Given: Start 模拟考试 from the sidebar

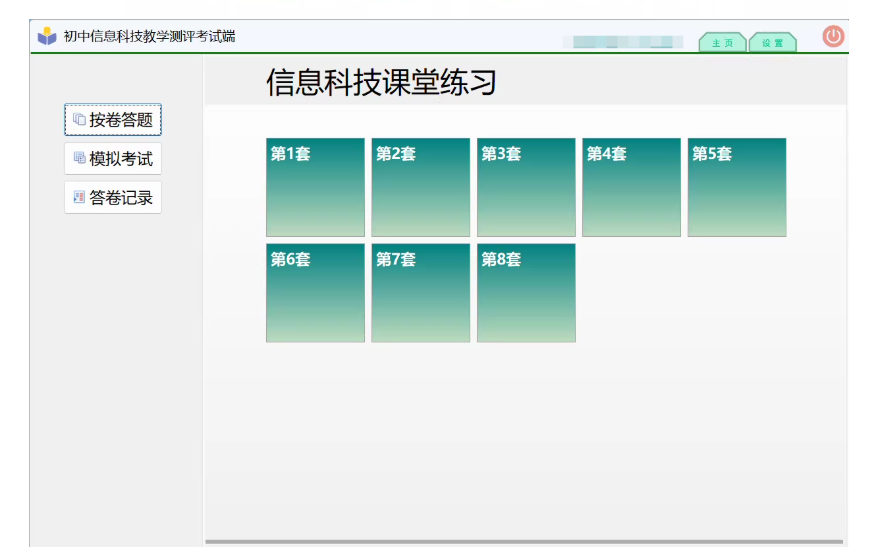Looking at the screenshot, I should point(121,159).
